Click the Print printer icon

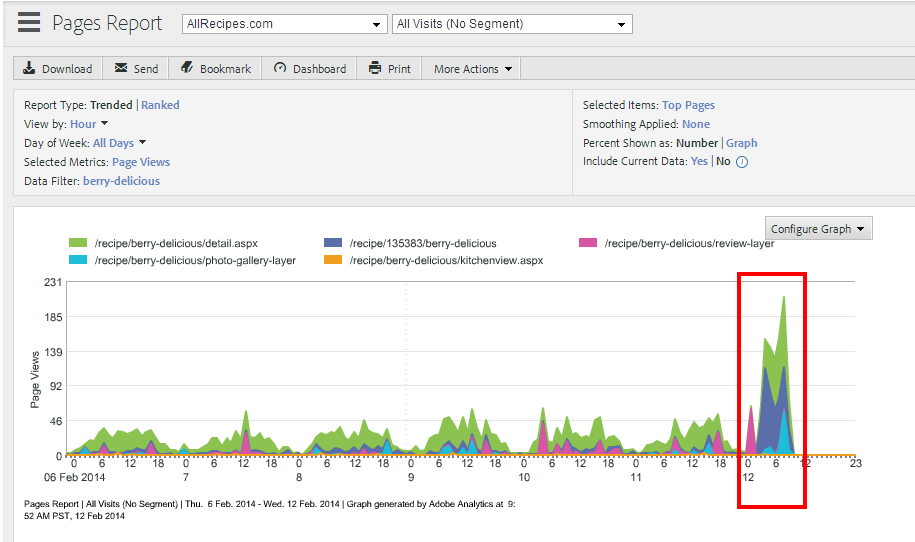(375, 69)
